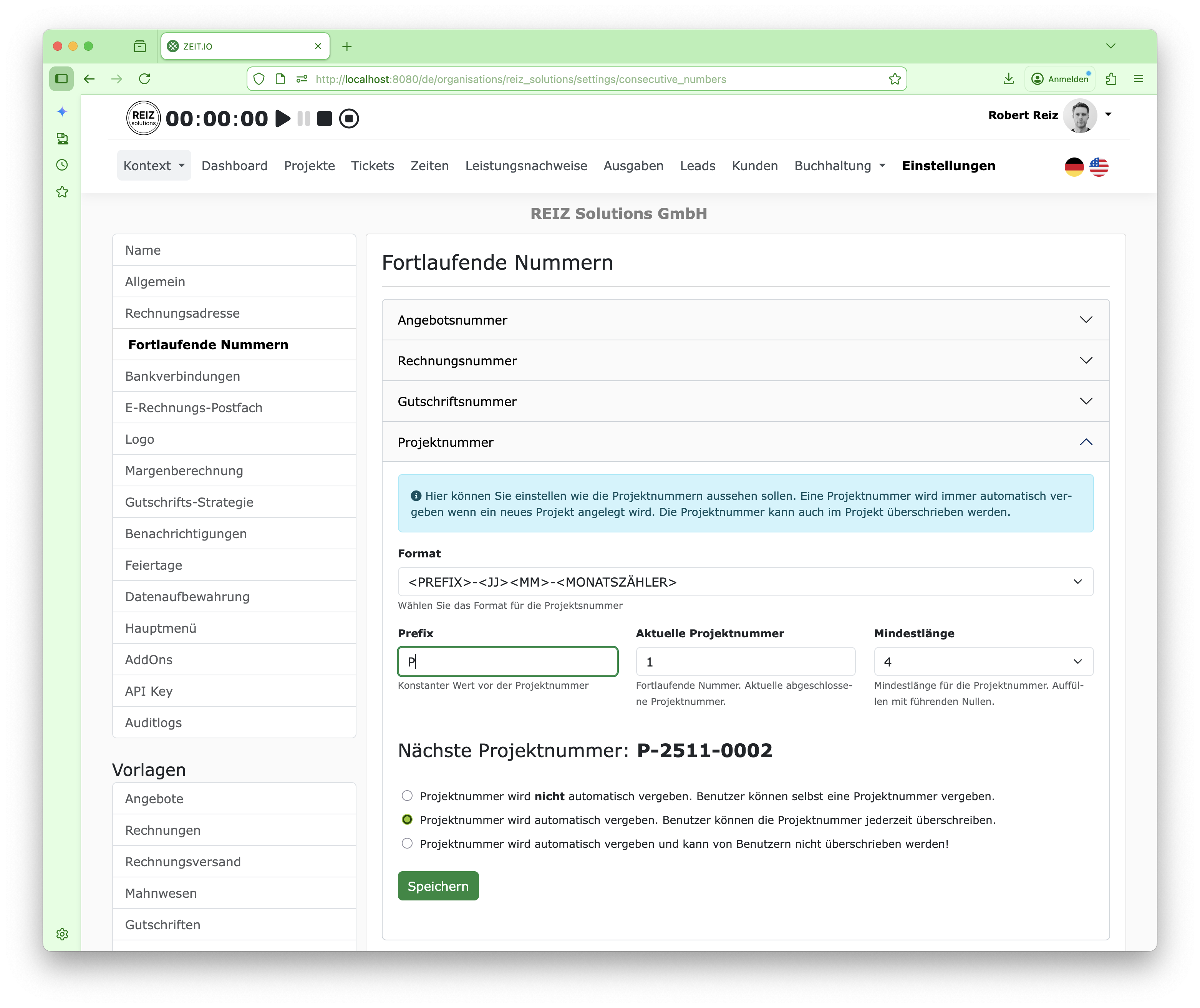
Task: Select 'jederzeit überschreiben' radio option
Action: click(407, 819)
